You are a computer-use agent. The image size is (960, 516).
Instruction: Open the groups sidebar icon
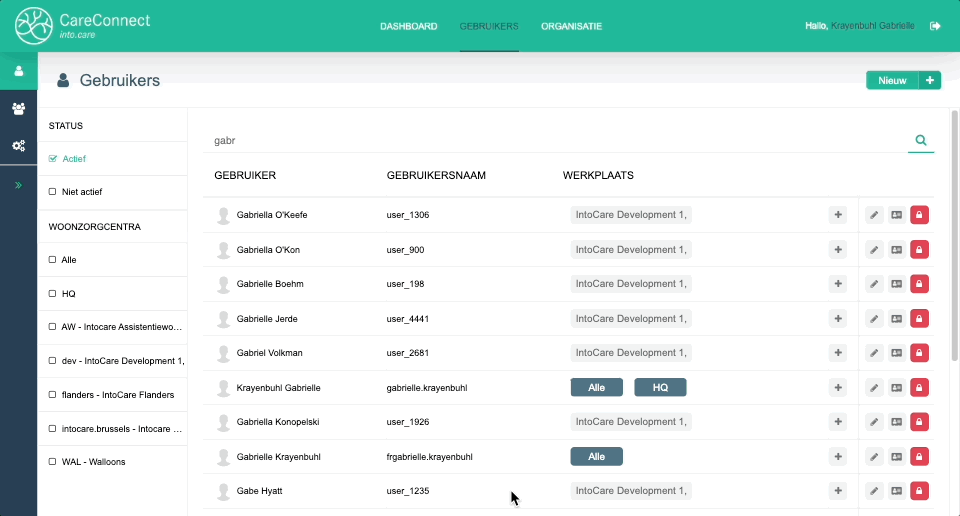pyautogui.click(x=18, y=108)
